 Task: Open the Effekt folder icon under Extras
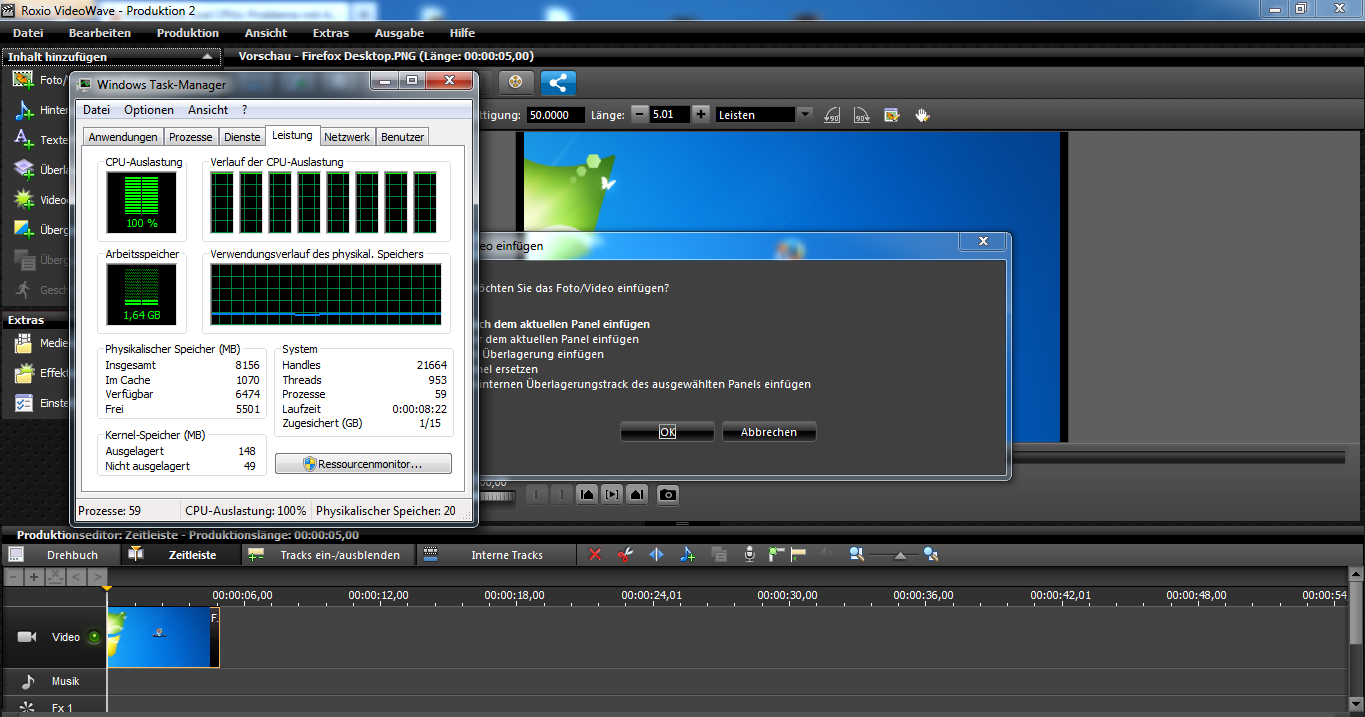tap(23, 374)
